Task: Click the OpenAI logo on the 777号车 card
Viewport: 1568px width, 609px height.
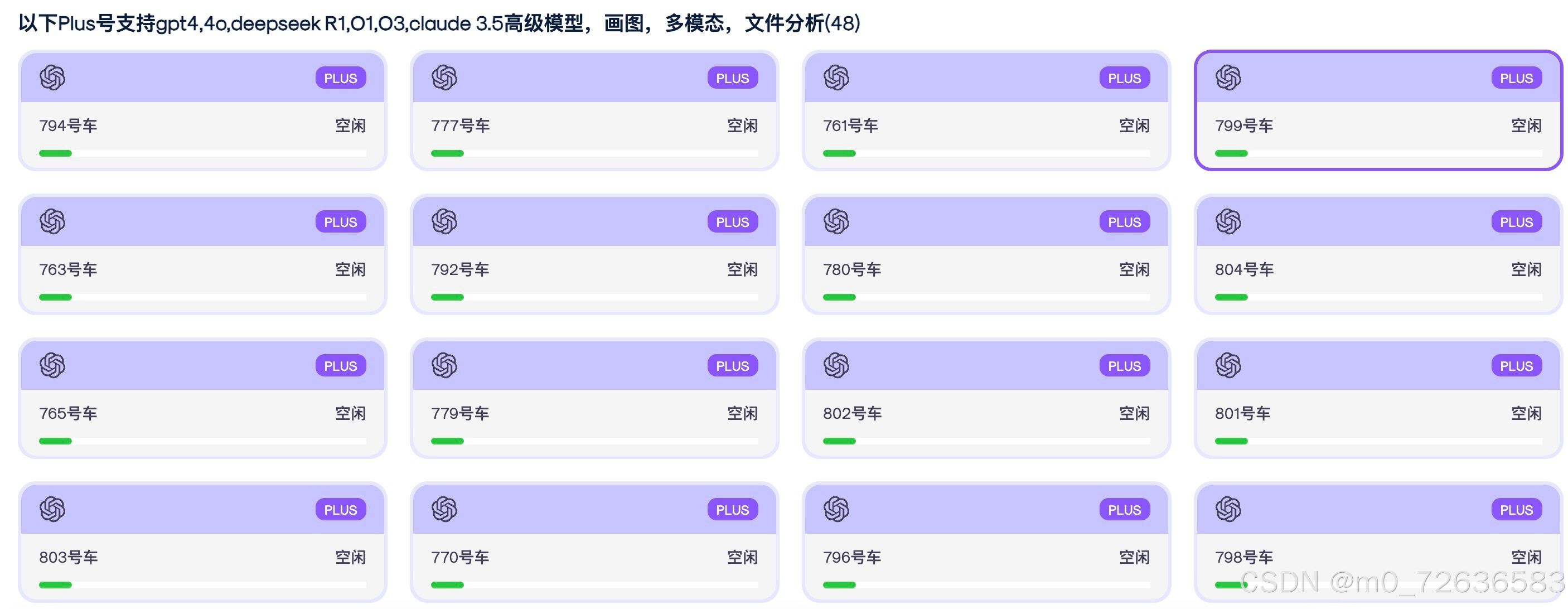Action: click(x=444, y=78)
